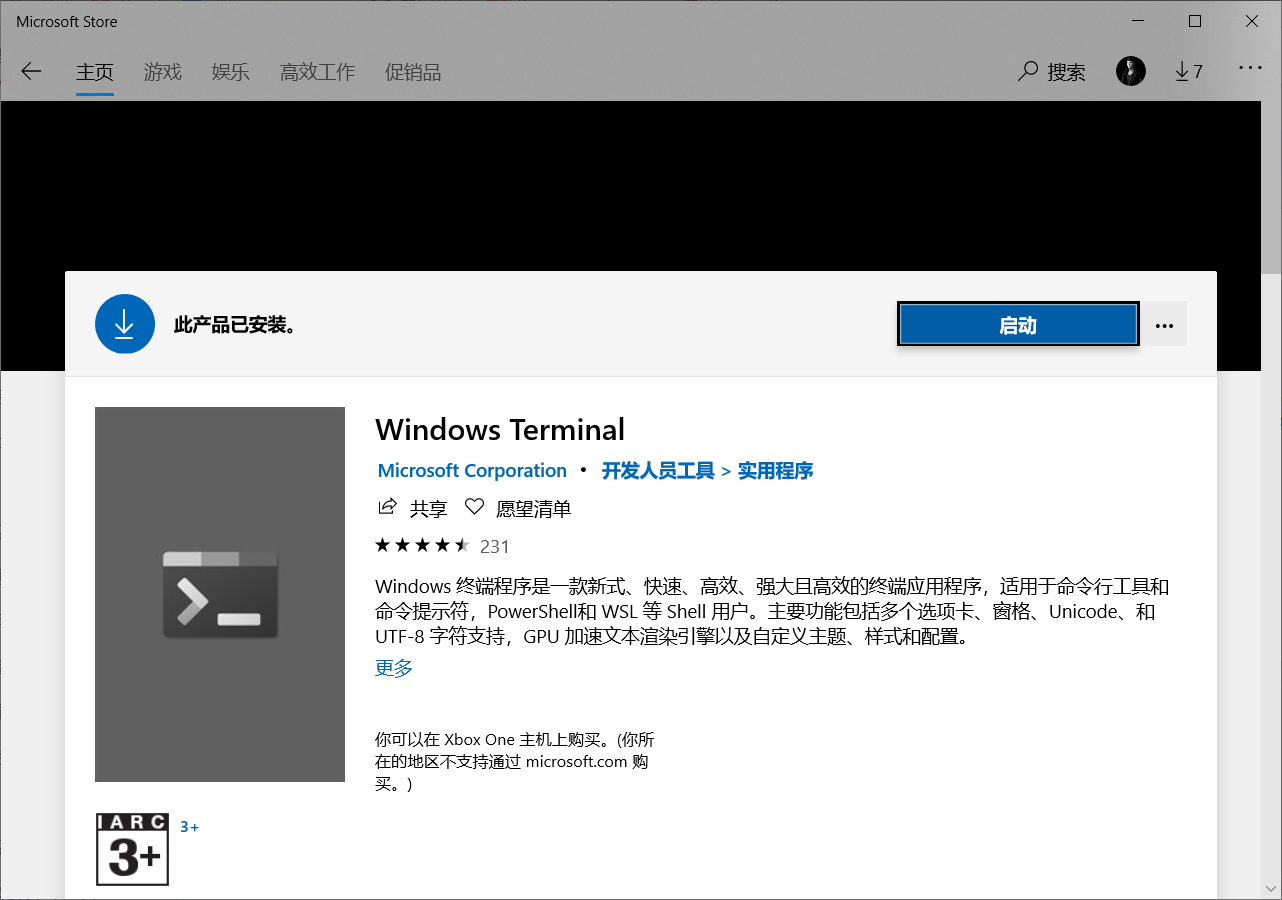The width and height of the screenshot is (1282, 900).
Task: Go back with the arrow icon
Action: (31, 71)
